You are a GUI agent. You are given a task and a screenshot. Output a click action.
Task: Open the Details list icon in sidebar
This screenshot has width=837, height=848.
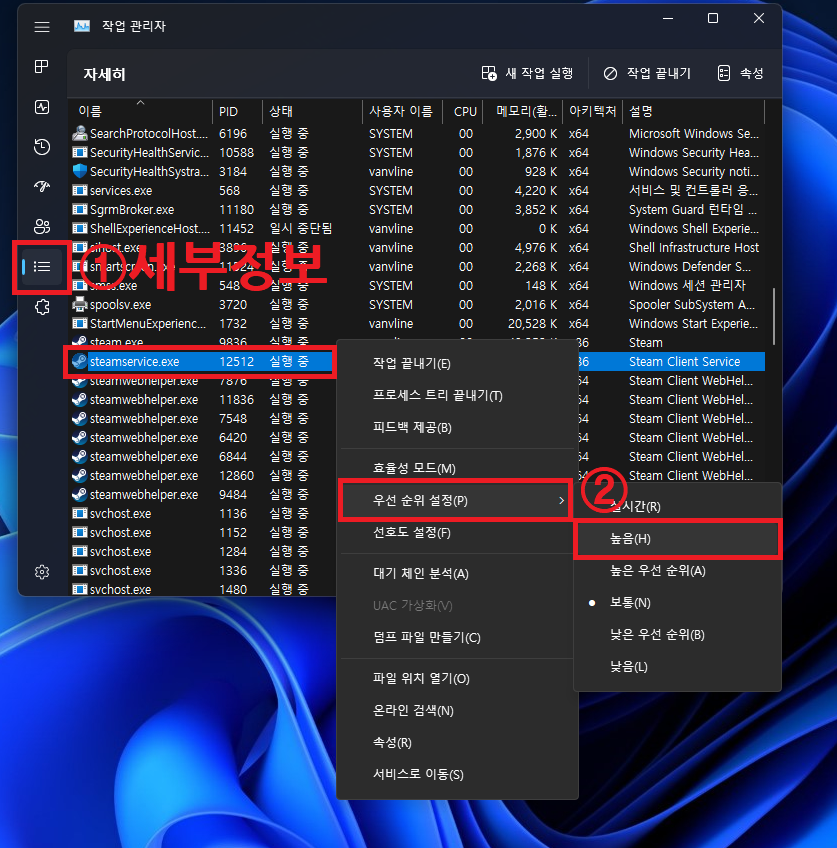42,267
